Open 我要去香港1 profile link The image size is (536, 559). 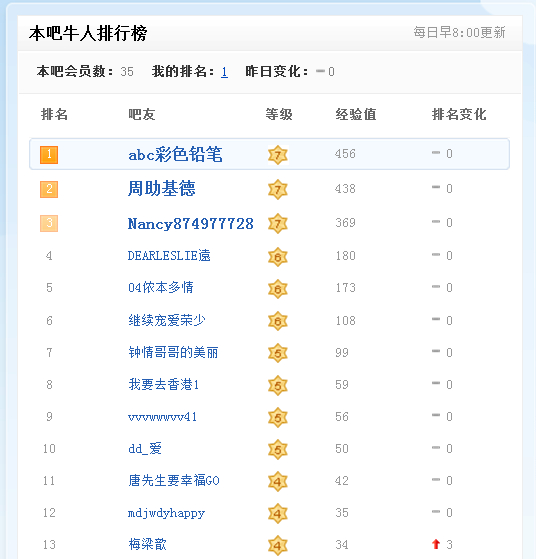coord(164,384)
